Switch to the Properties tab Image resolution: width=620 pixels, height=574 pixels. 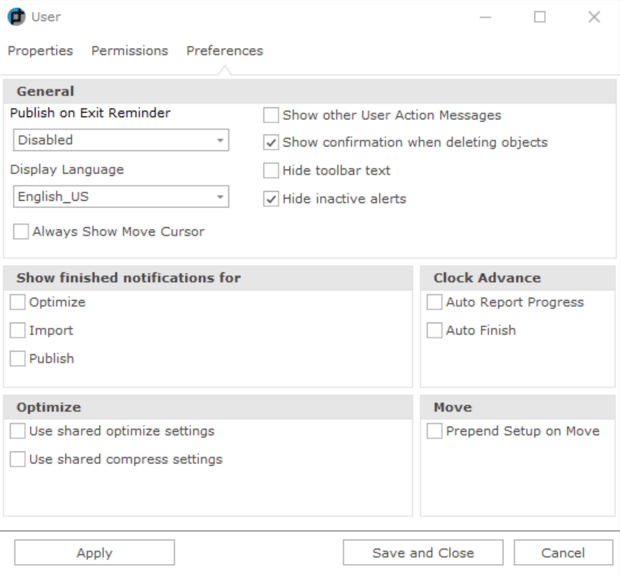[x=40, y=51]
